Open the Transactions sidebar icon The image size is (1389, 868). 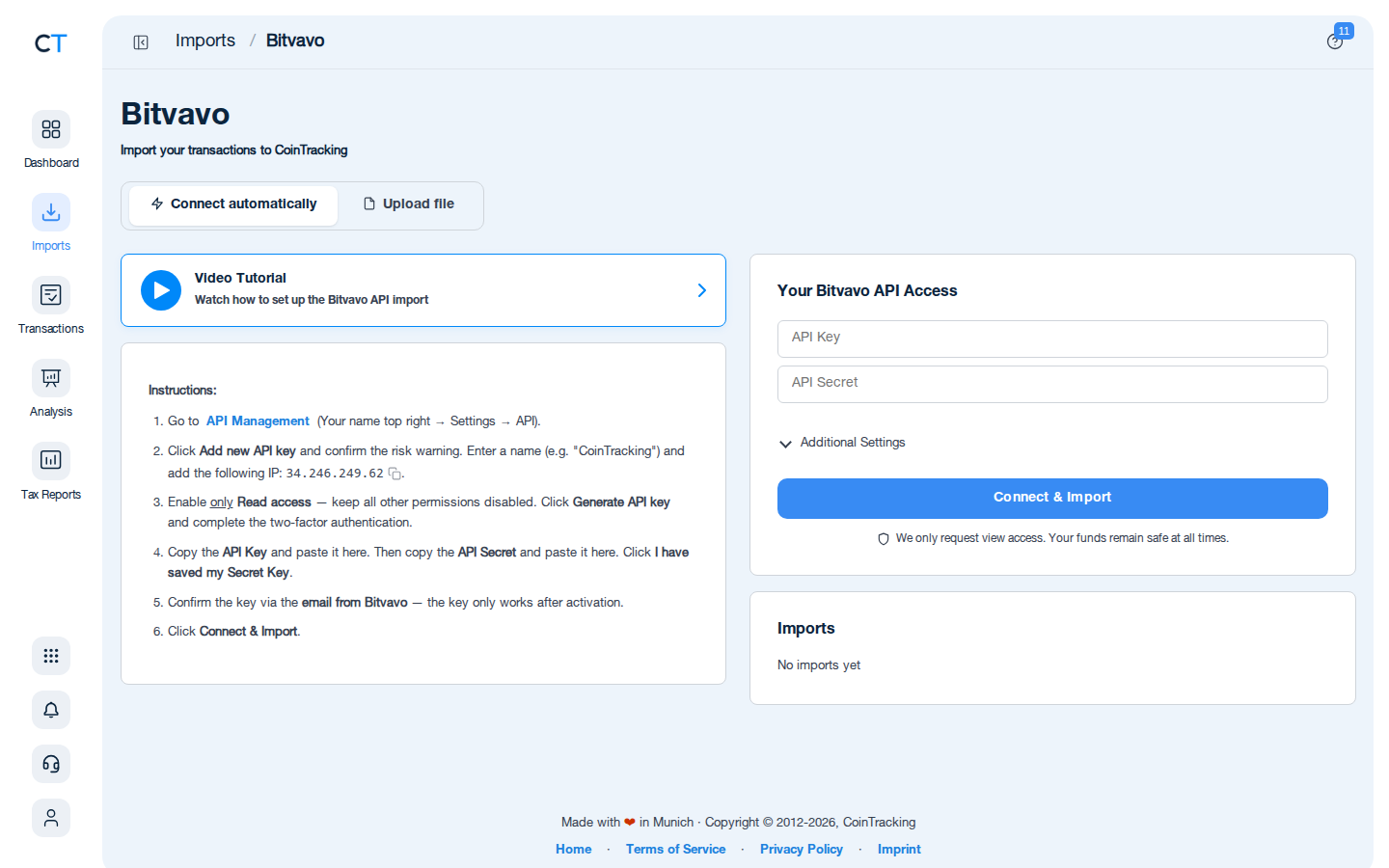[51, 295]
